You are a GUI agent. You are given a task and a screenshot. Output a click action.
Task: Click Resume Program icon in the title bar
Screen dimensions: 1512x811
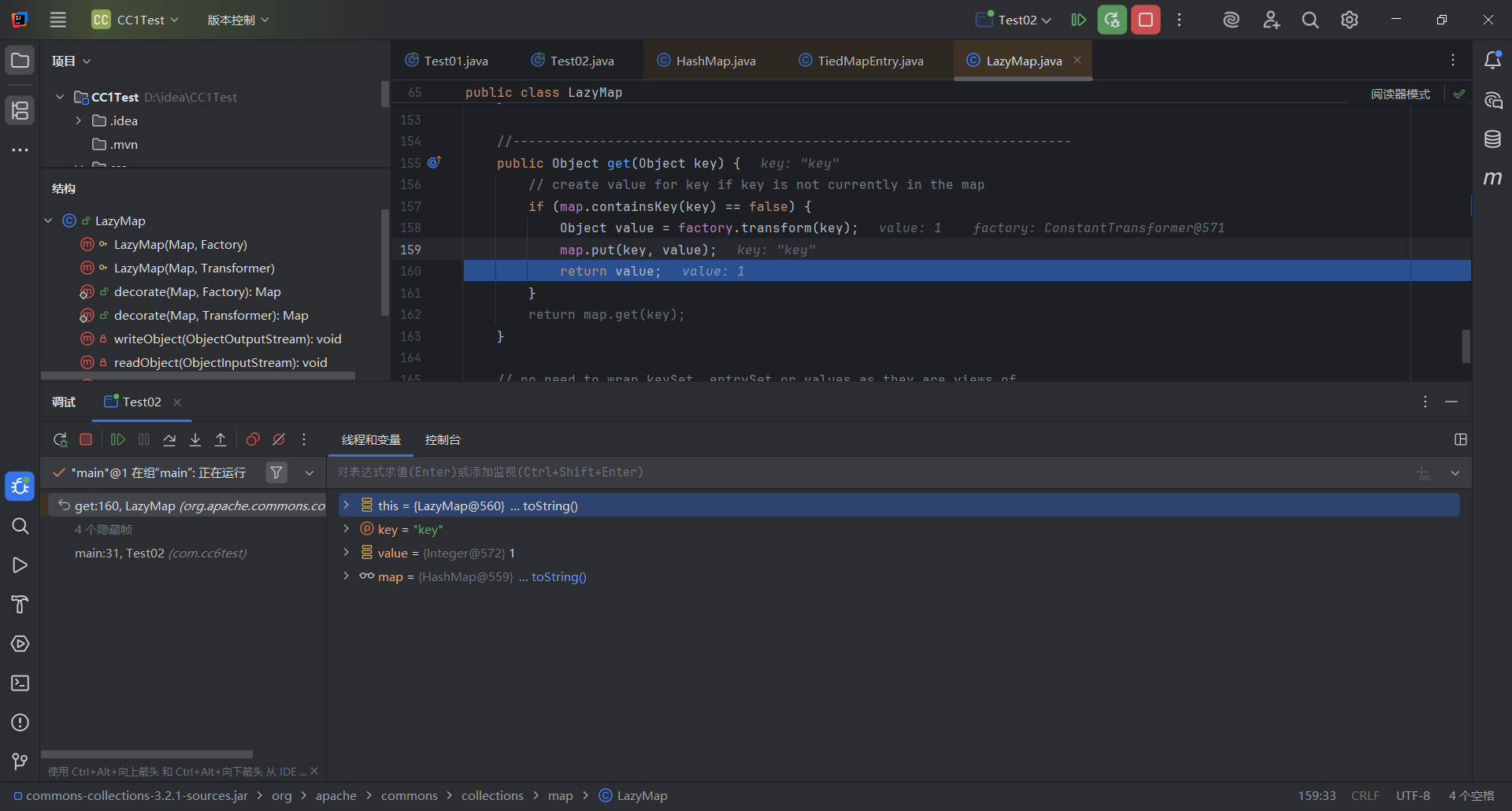point(1079,20)
